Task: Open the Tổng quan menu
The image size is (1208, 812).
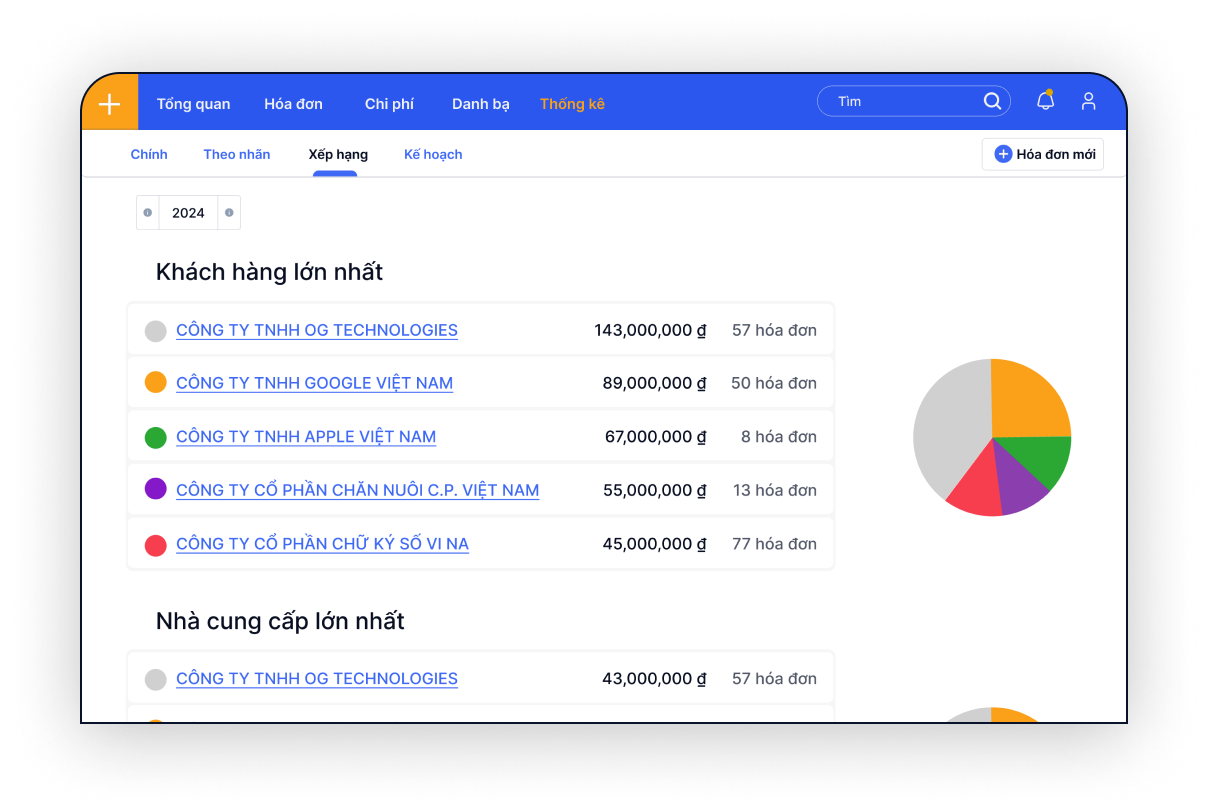Action: coord(193,104)
